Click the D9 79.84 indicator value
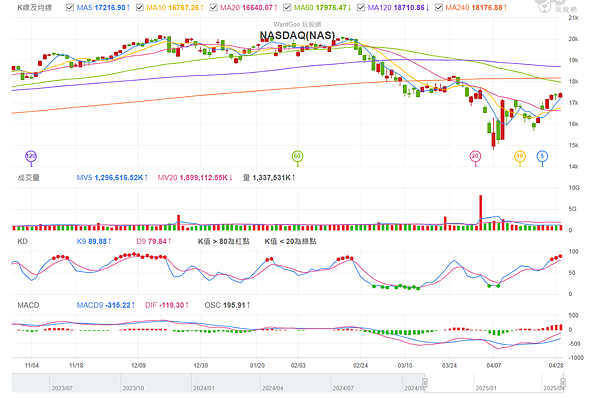Screen dimensions: 600x398 coord(153,241)
